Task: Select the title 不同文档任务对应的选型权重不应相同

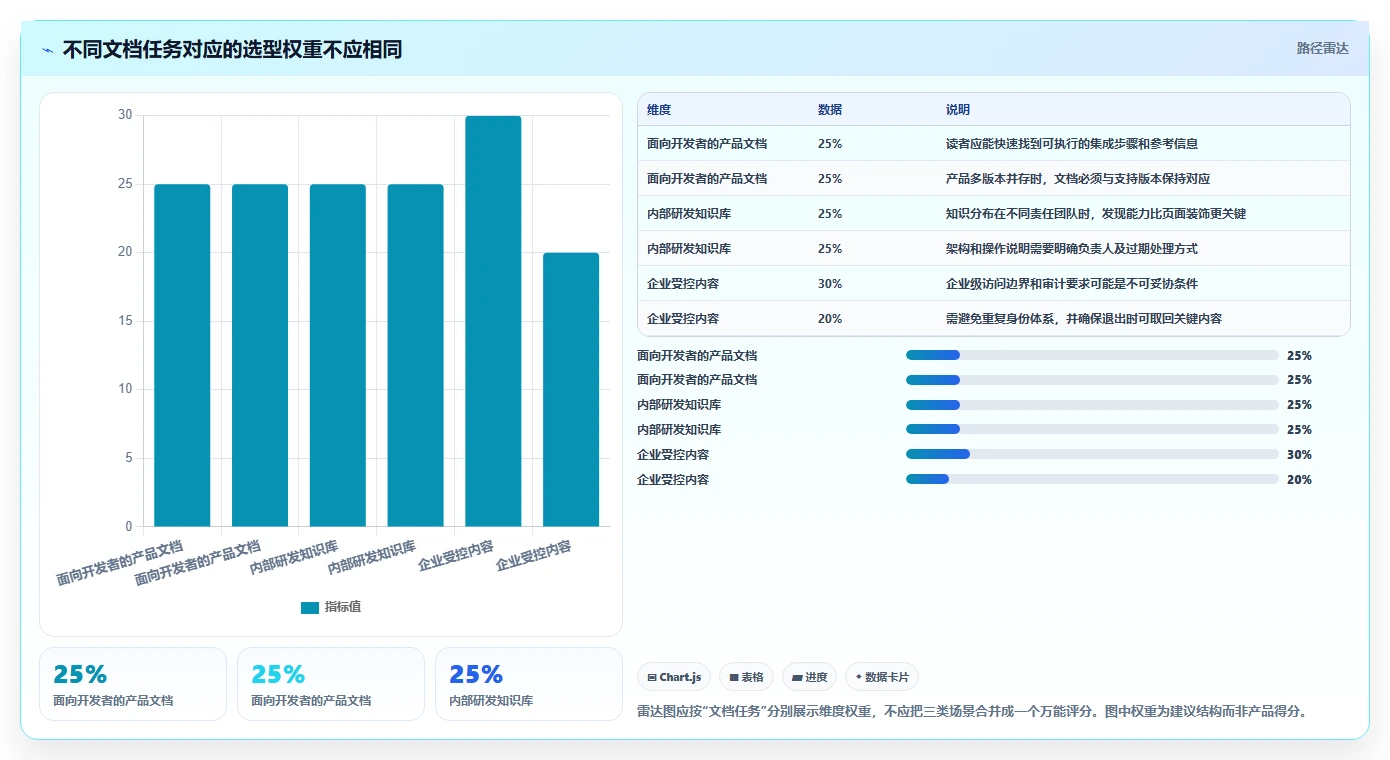Action: [x=232, y=49]
